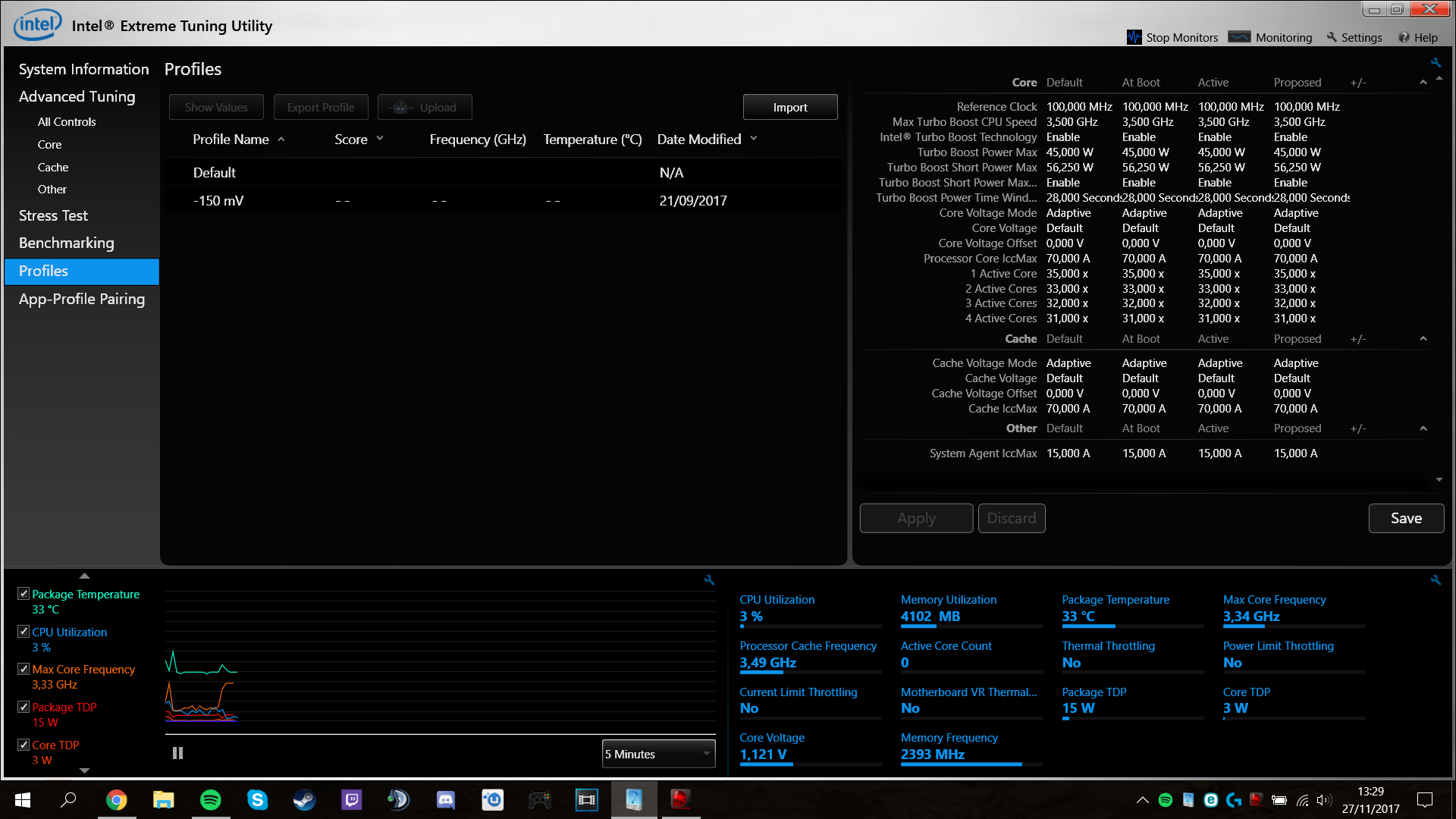
Task: Open the Monitoring graph icon
Action: [x=1239, y=37]
